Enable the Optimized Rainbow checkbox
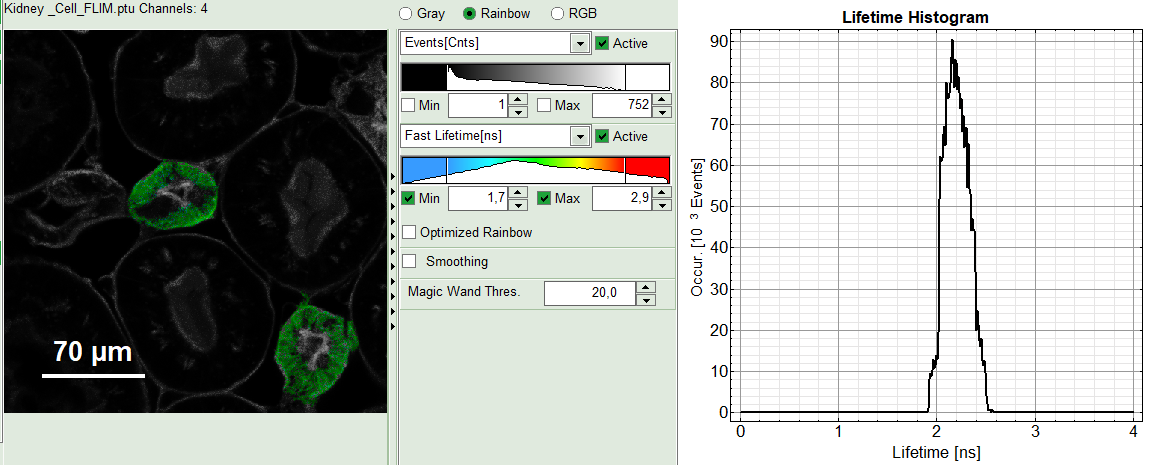 point(409,232)
